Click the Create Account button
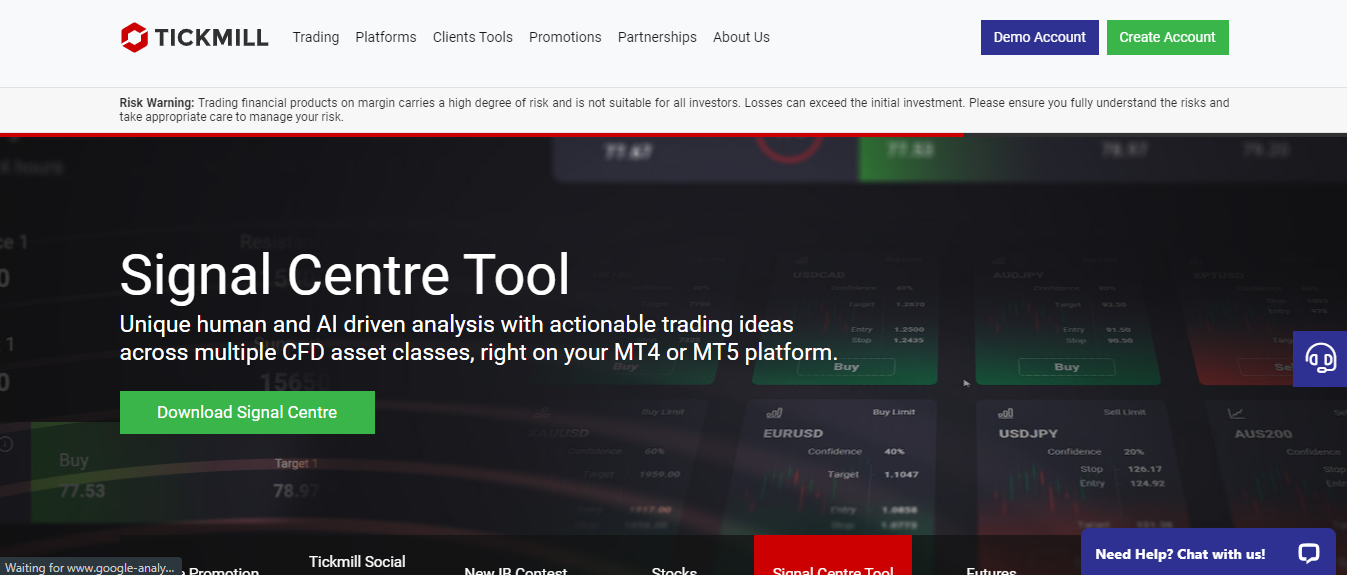The height and width of the screenshot is (575, 1347). 1167,37
